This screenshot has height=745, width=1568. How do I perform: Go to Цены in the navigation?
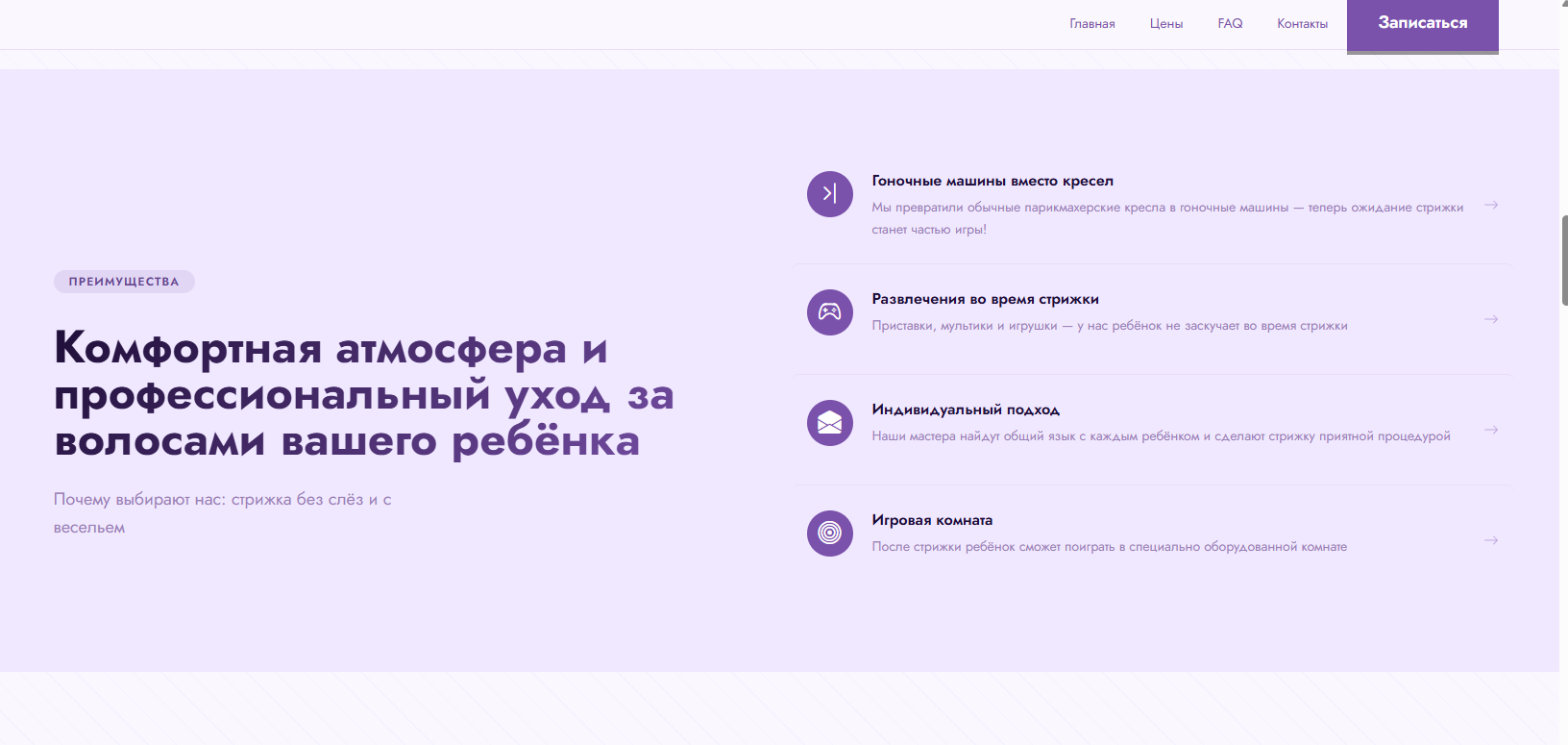coord(1166,24)
